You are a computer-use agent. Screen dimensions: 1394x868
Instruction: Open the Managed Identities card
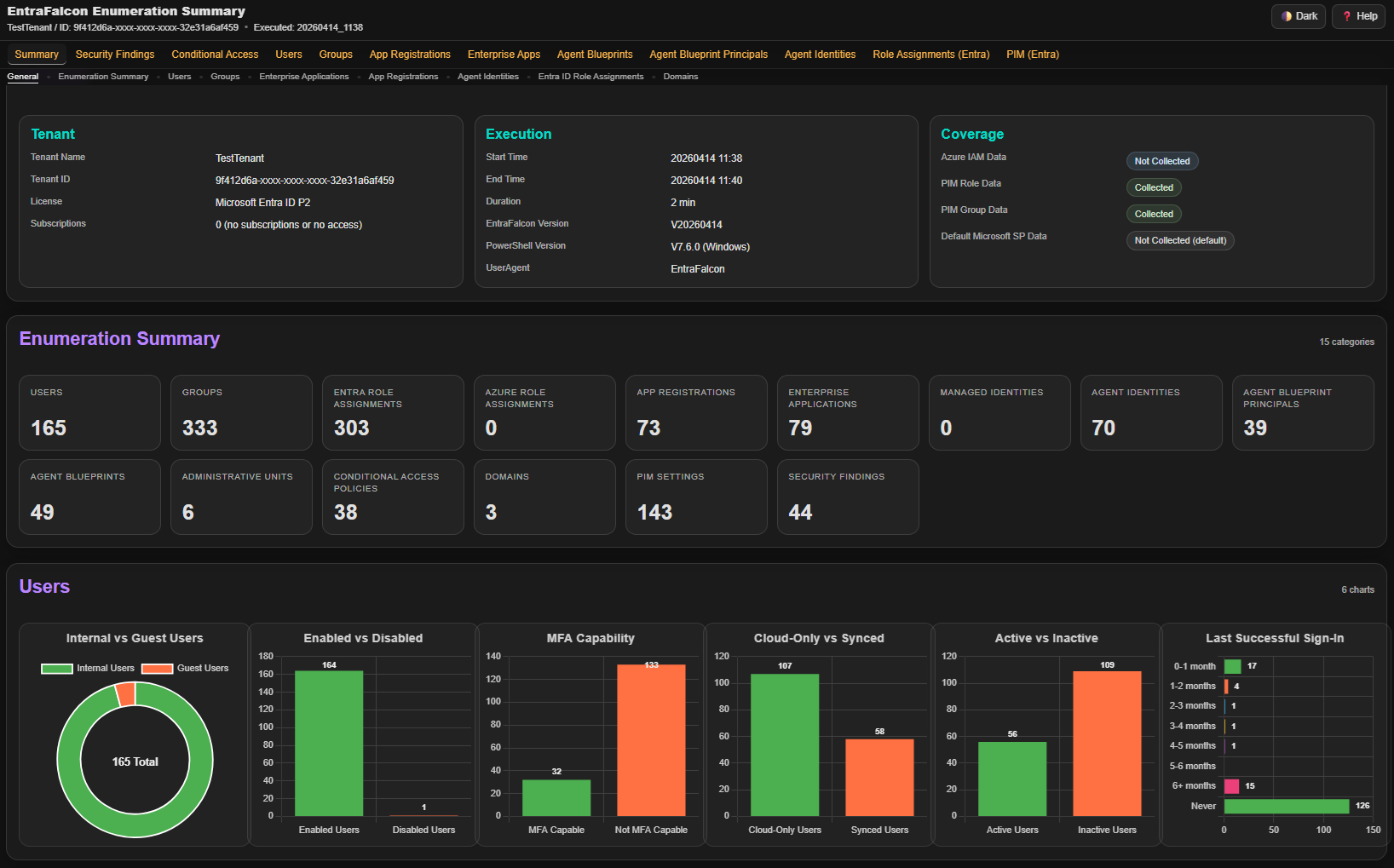coord(999,412)
